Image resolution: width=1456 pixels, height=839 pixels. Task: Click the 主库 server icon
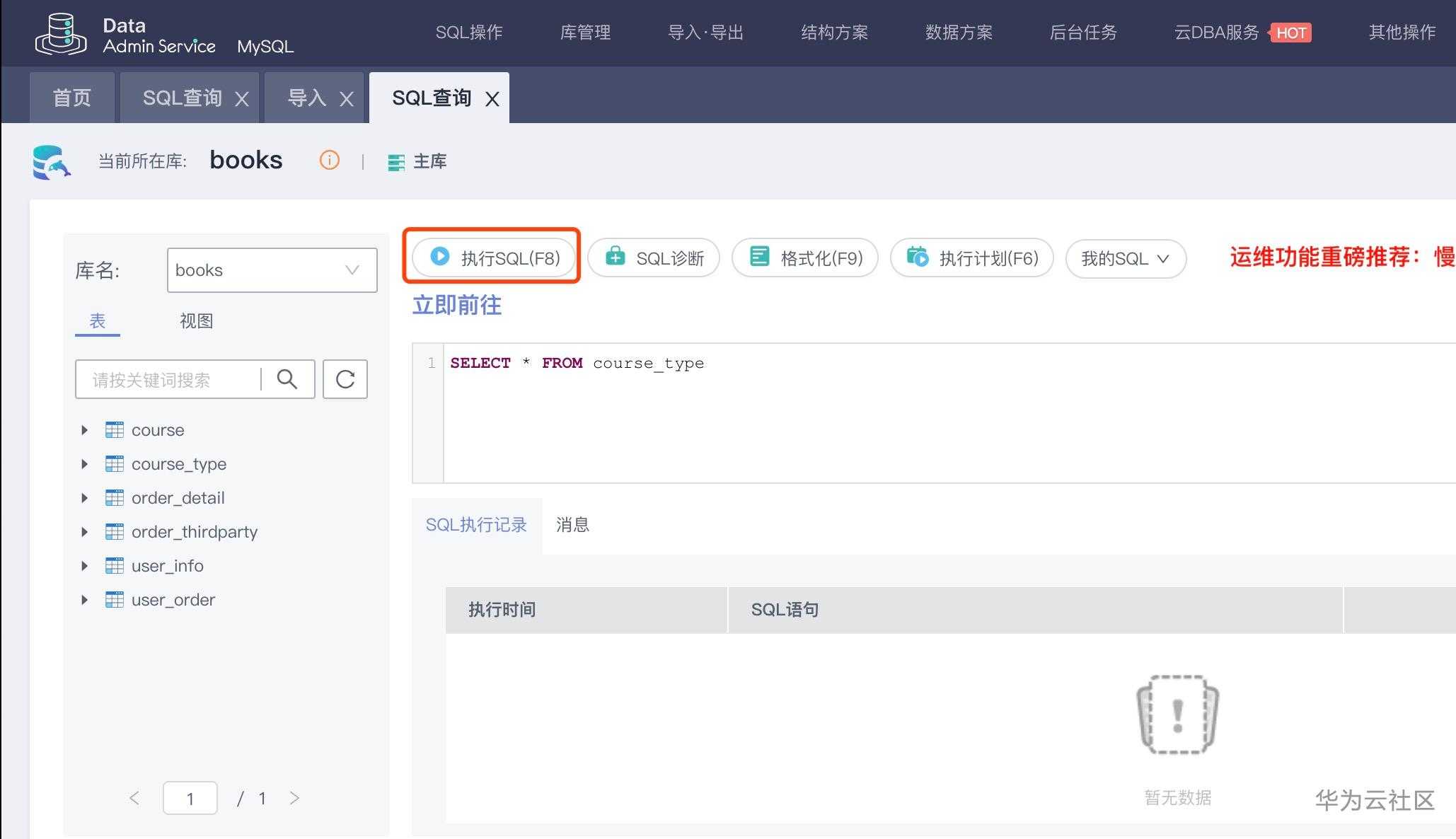click(396, 162)
